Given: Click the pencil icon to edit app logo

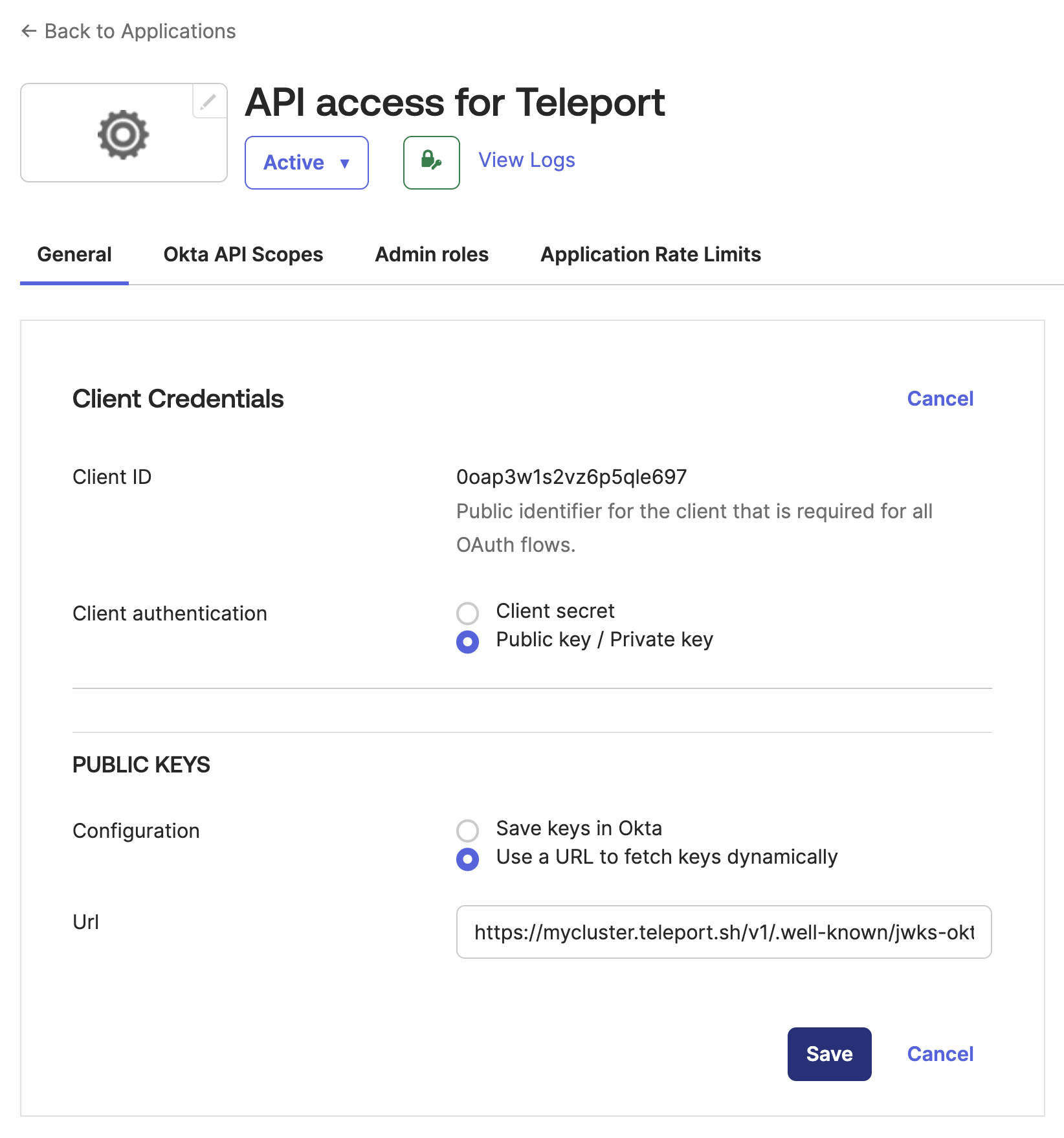Looking at the screenshot, I should (207, 102).
